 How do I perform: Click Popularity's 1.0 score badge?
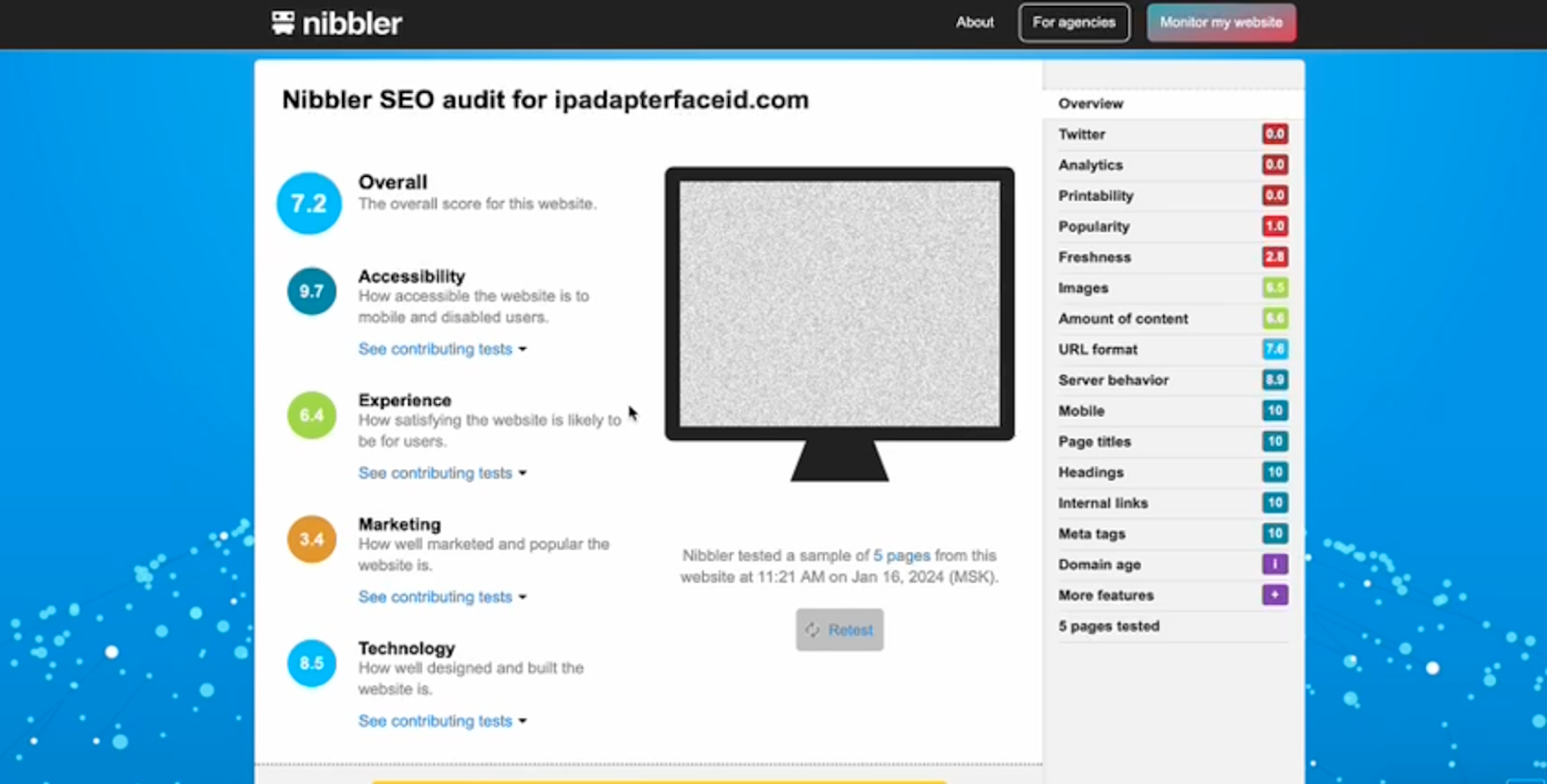1274,226
